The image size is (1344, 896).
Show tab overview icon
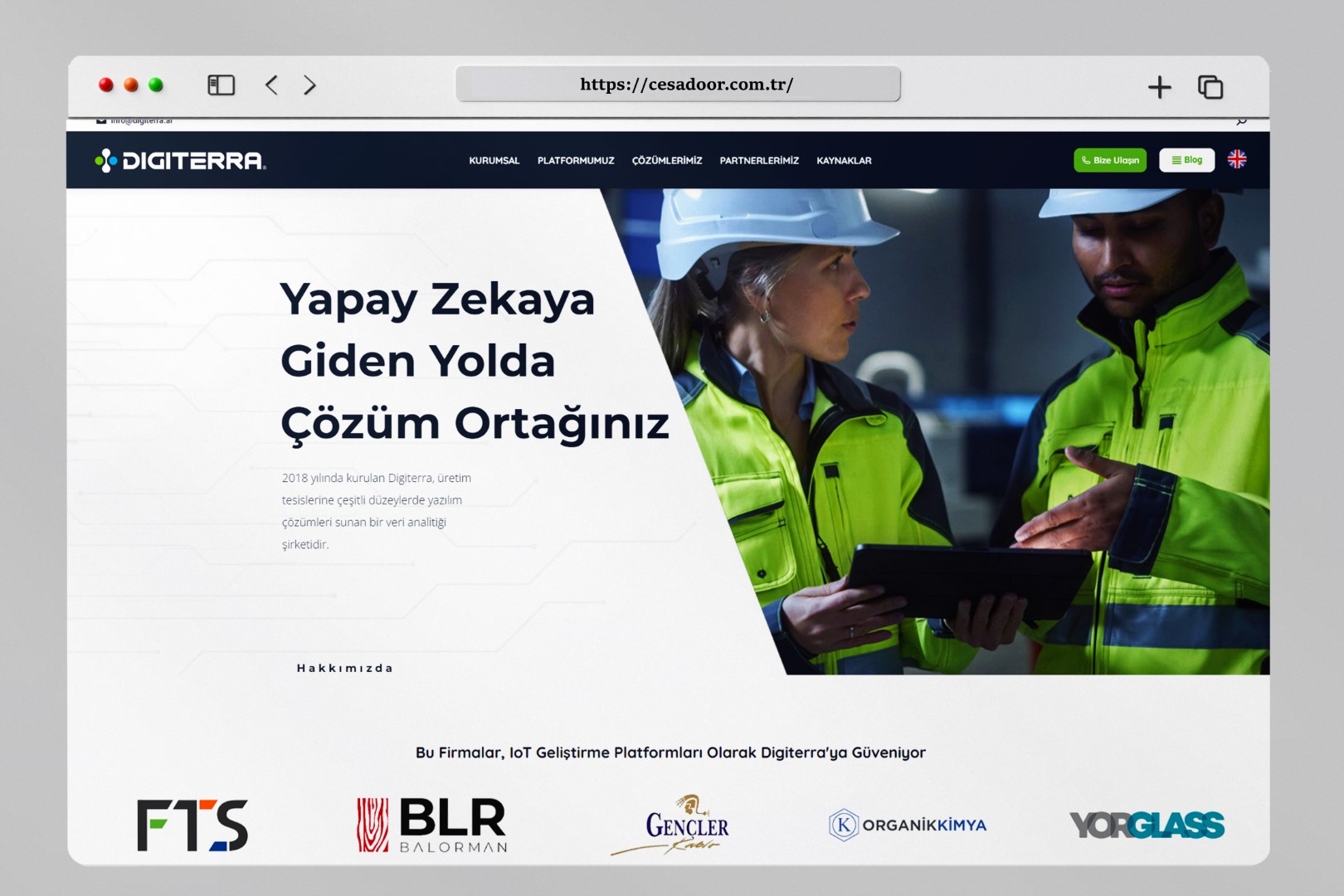pos(1210,87)
